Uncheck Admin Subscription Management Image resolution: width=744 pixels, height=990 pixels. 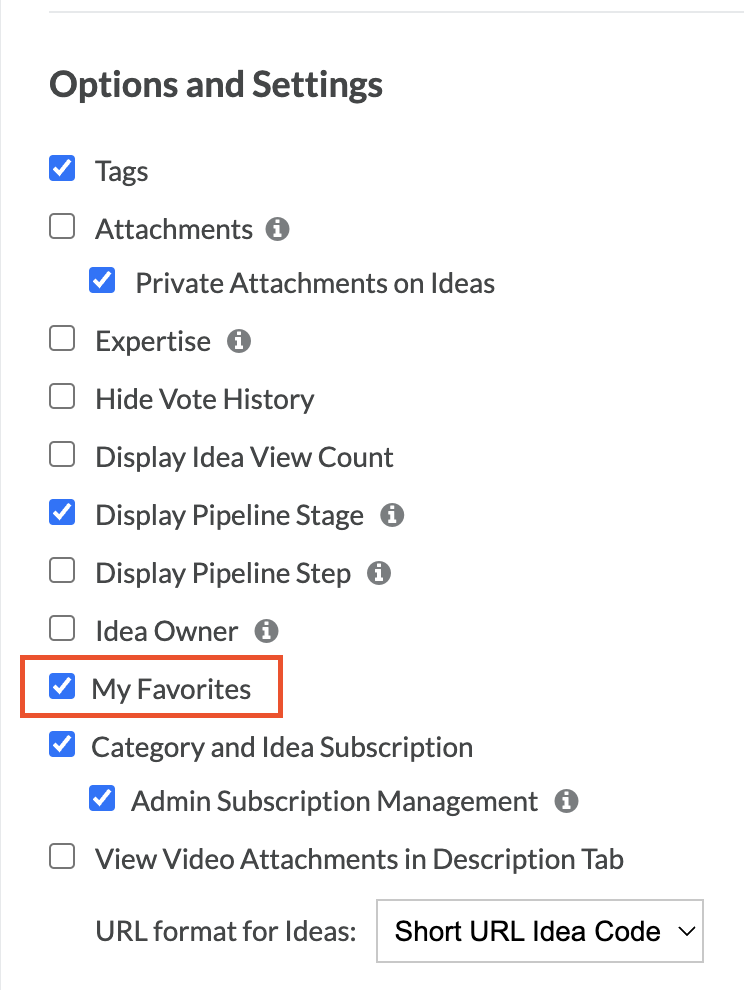coord(102,798)
